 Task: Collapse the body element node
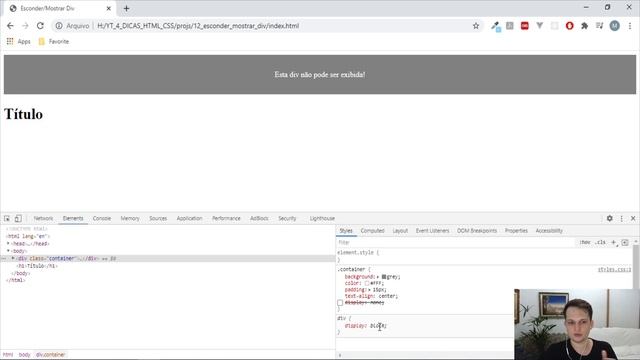pos(8,251)
